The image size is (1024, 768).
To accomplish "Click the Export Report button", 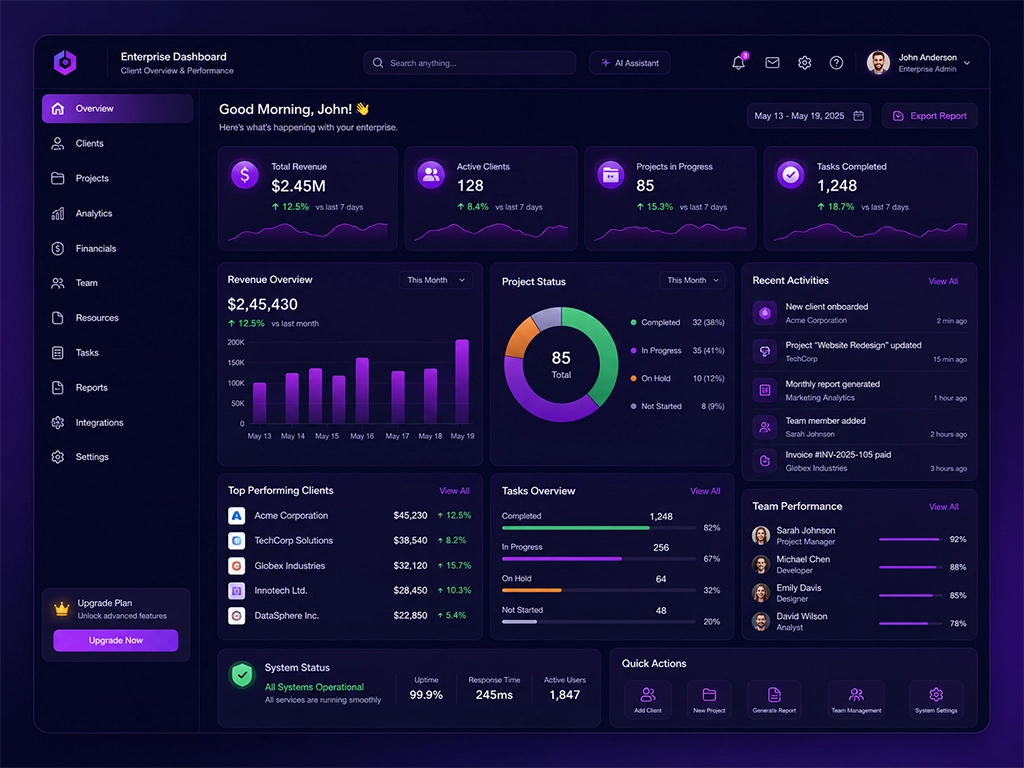I will click(x=929, y=116).
